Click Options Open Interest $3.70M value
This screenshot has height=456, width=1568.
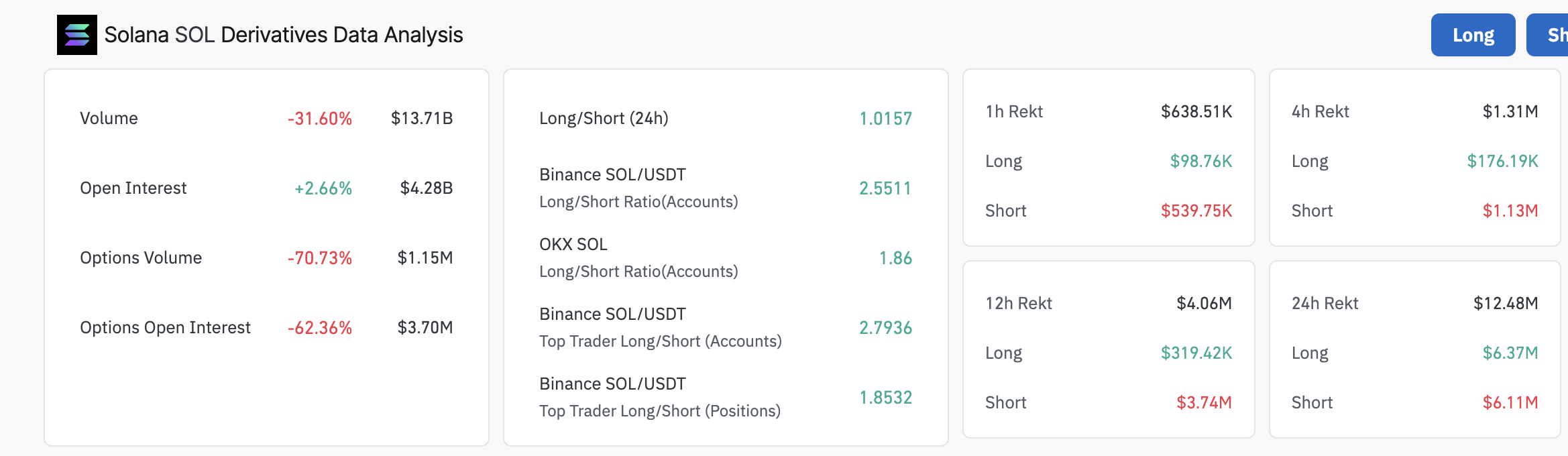point(425,328)
